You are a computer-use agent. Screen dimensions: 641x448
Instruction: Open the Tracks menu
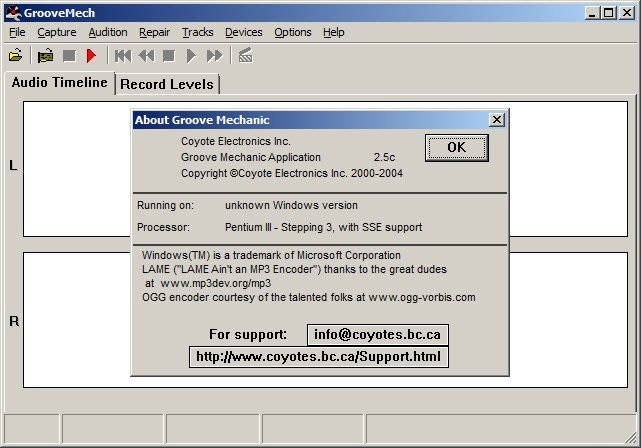click(x=198, y=32)
